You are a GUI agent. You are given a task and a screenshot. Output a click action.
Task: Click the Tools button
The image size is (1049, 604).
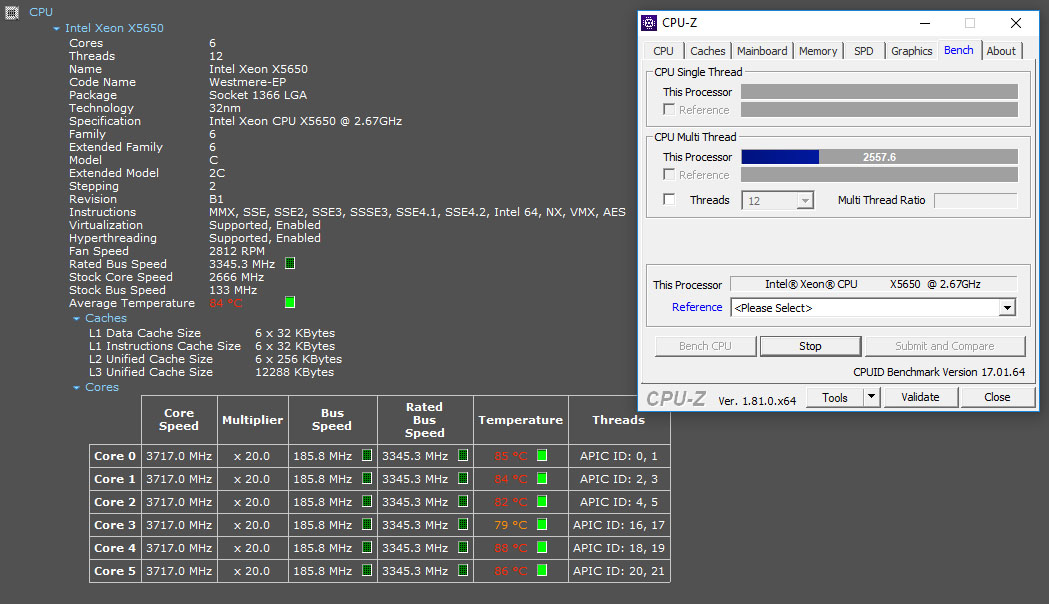coord(835,397)
